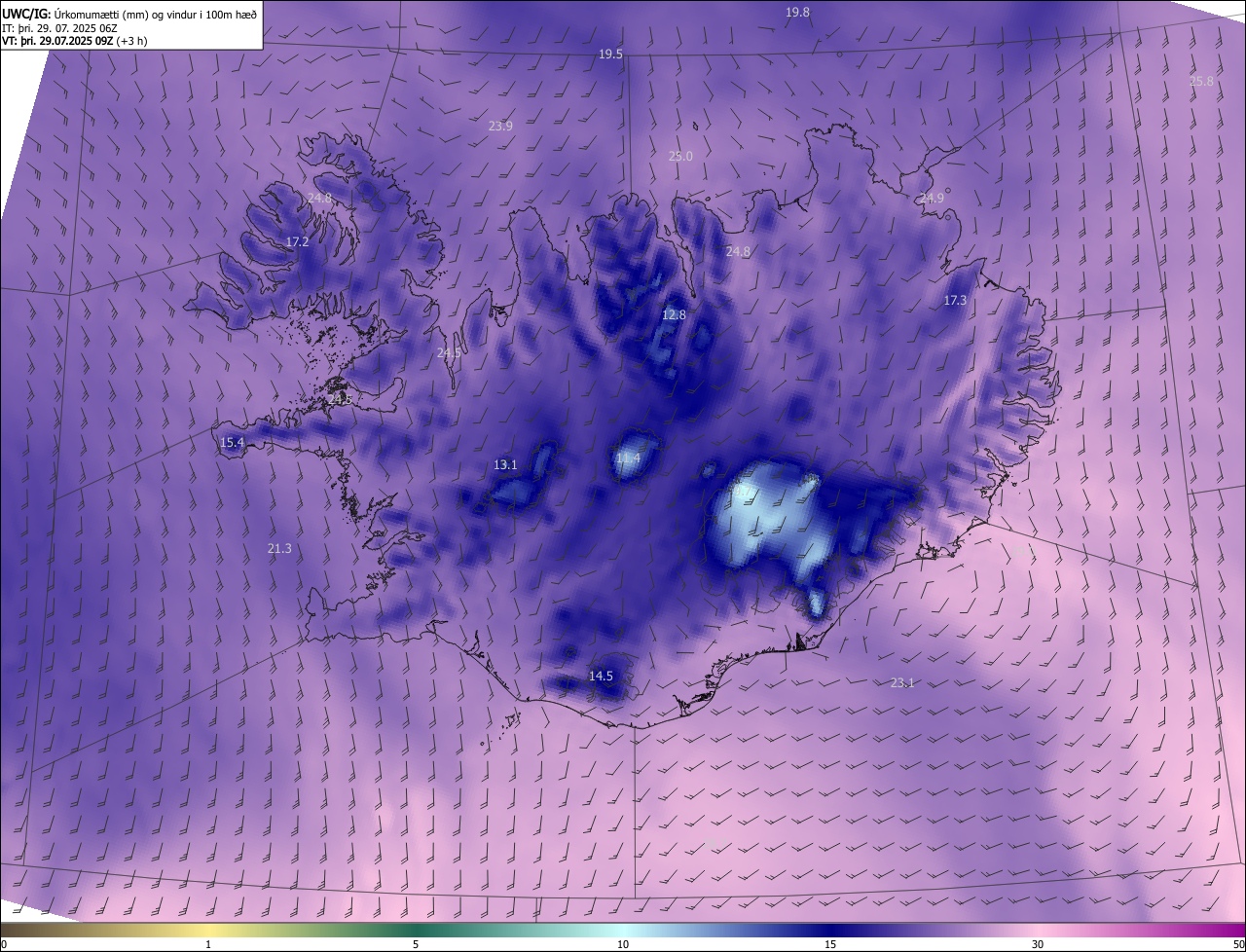This screenshot has height=952, width=1246.
Task: Click the 14.5 value label
Action: click(601, 677)
